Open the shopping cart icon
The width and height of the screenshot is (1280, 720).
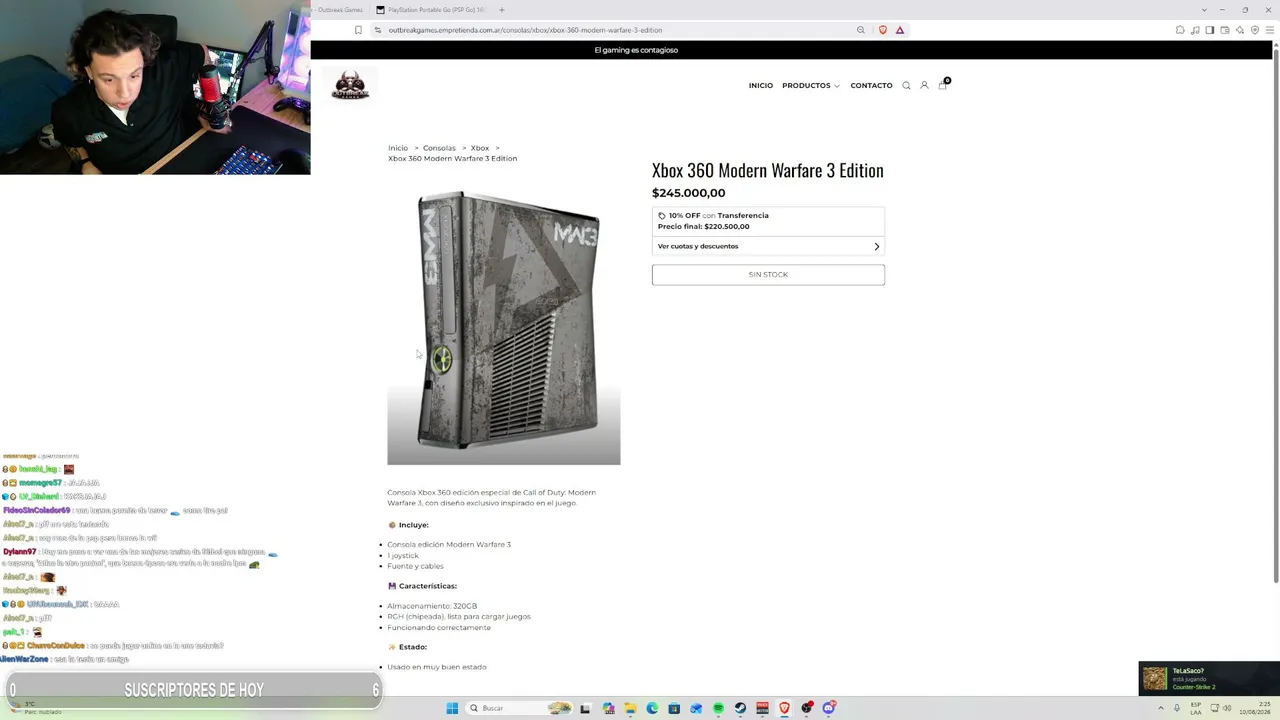(943, 84)
